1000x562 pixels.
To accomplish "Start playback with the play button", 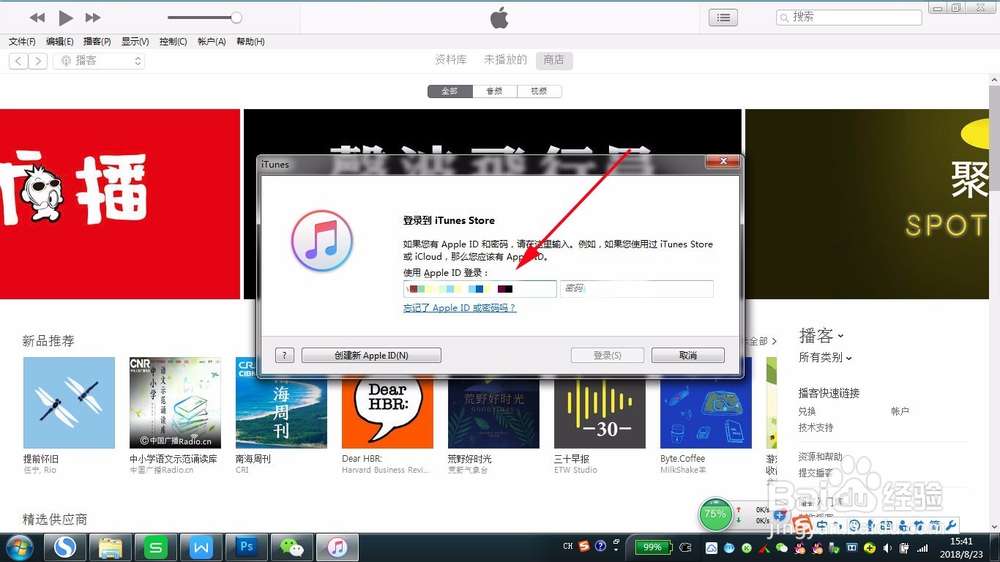I will click(65, 18).
